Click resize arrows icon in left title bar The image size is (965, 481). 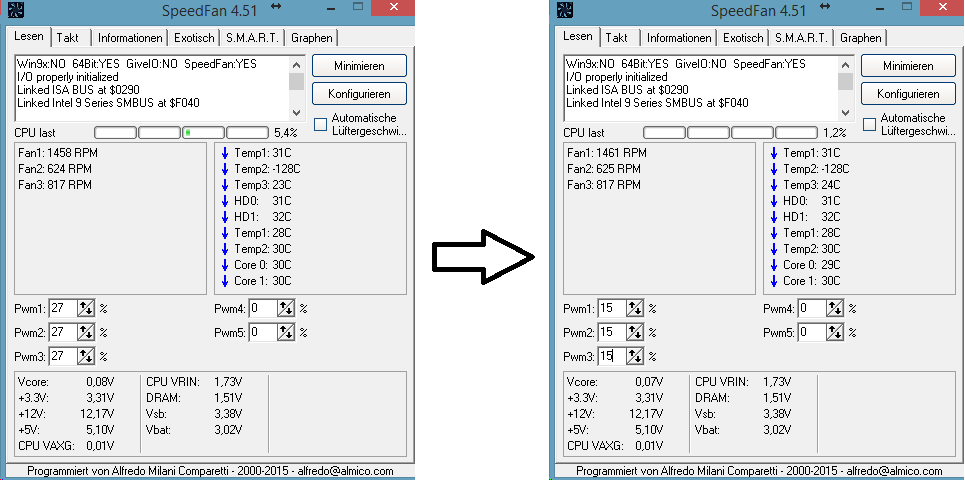(x=276, y=6)
